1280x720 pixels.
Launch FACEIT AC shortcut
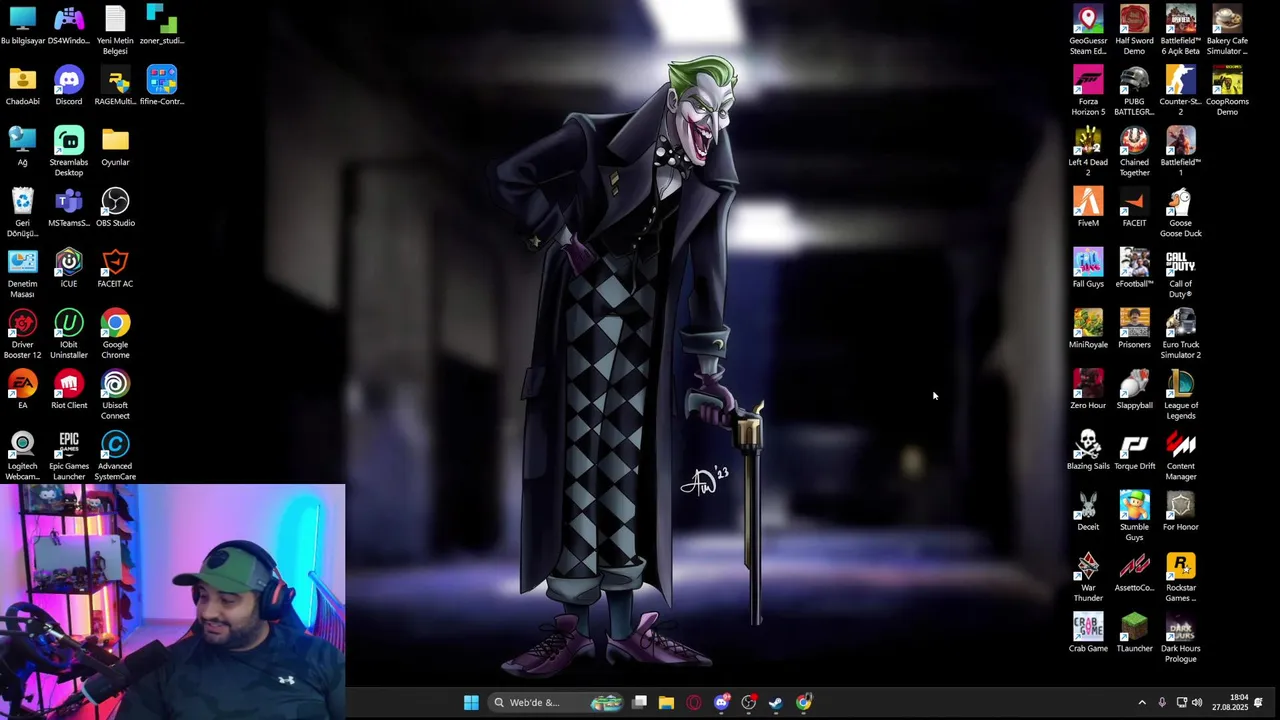(x=115, y=268)
